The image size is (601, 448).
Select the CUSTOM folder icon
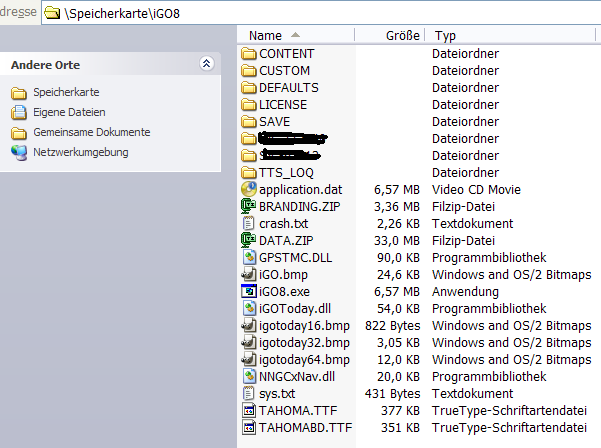pos(249,71)
